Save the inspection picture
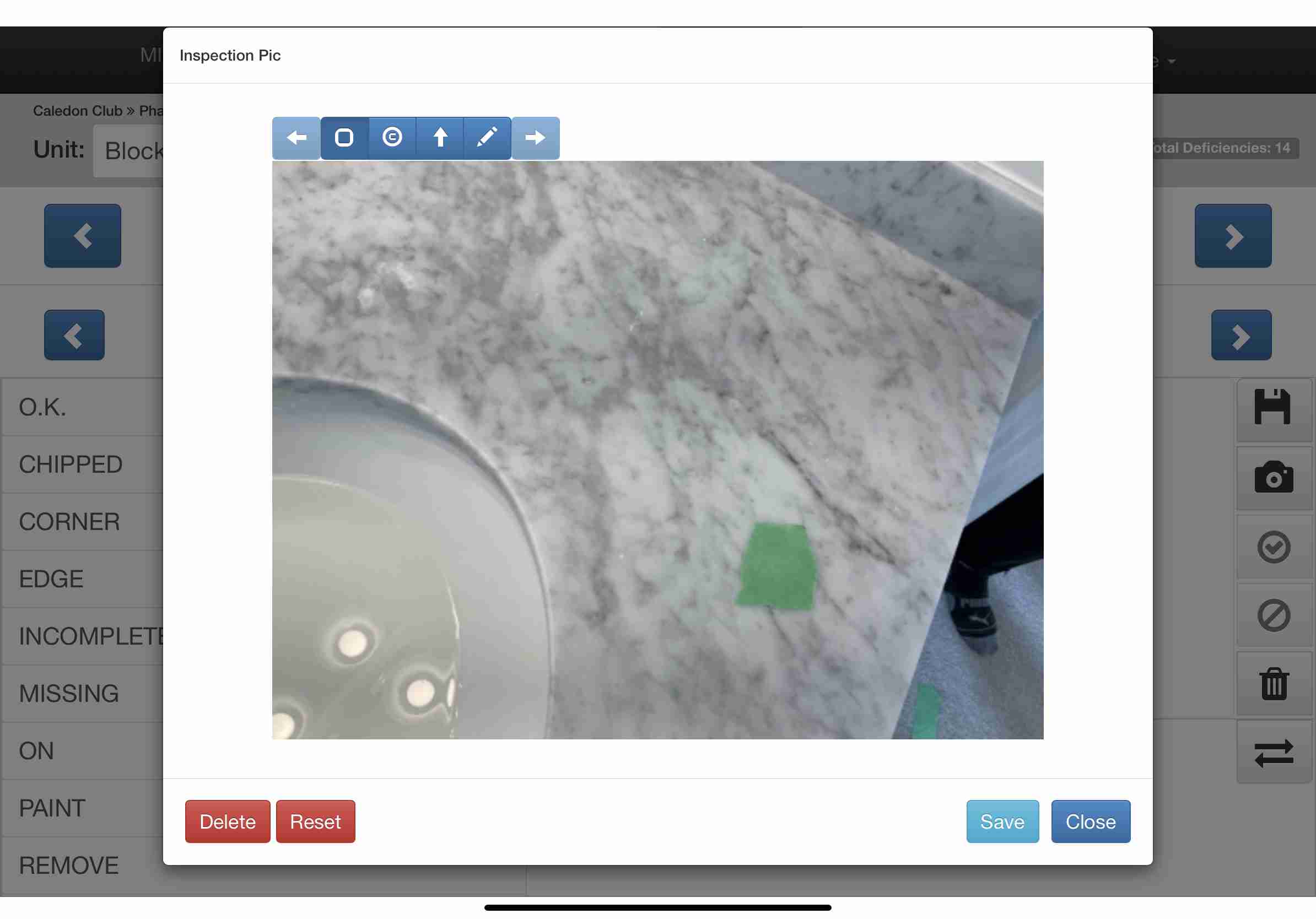Screen dimensions: 1316x919 (x=1002, y=821)
